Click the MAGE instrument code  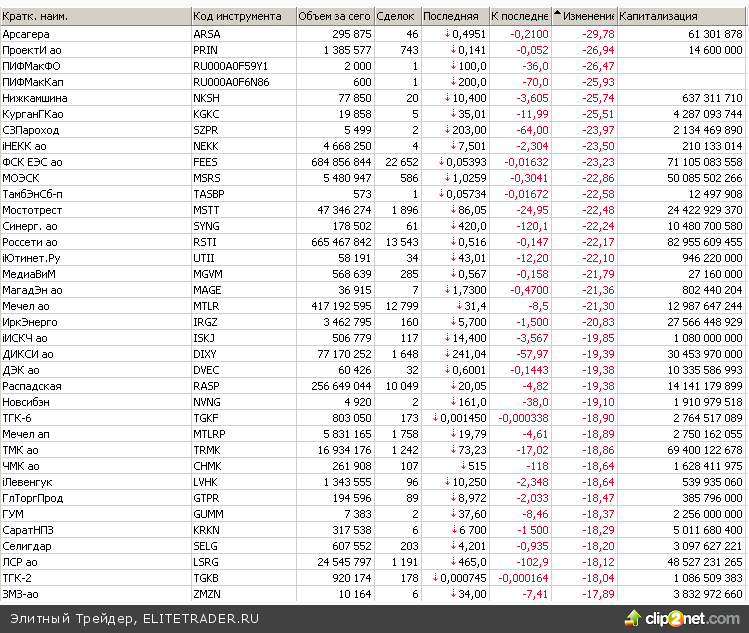pyautogui.click(x=207, y=290)
